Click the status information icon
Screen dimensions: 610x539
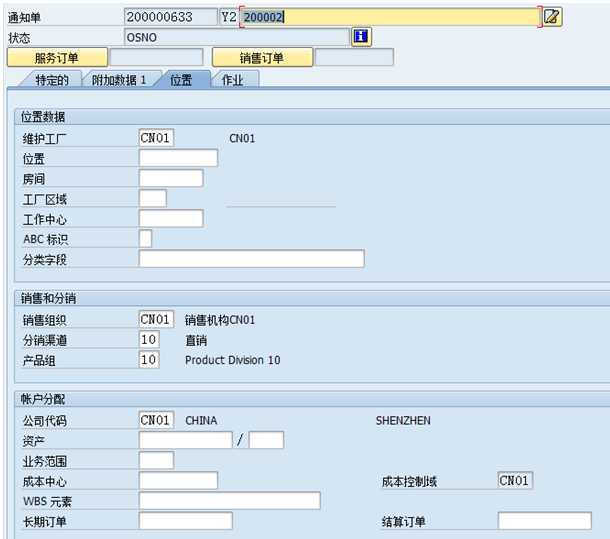pyautogui.click(x=361, y=37)
